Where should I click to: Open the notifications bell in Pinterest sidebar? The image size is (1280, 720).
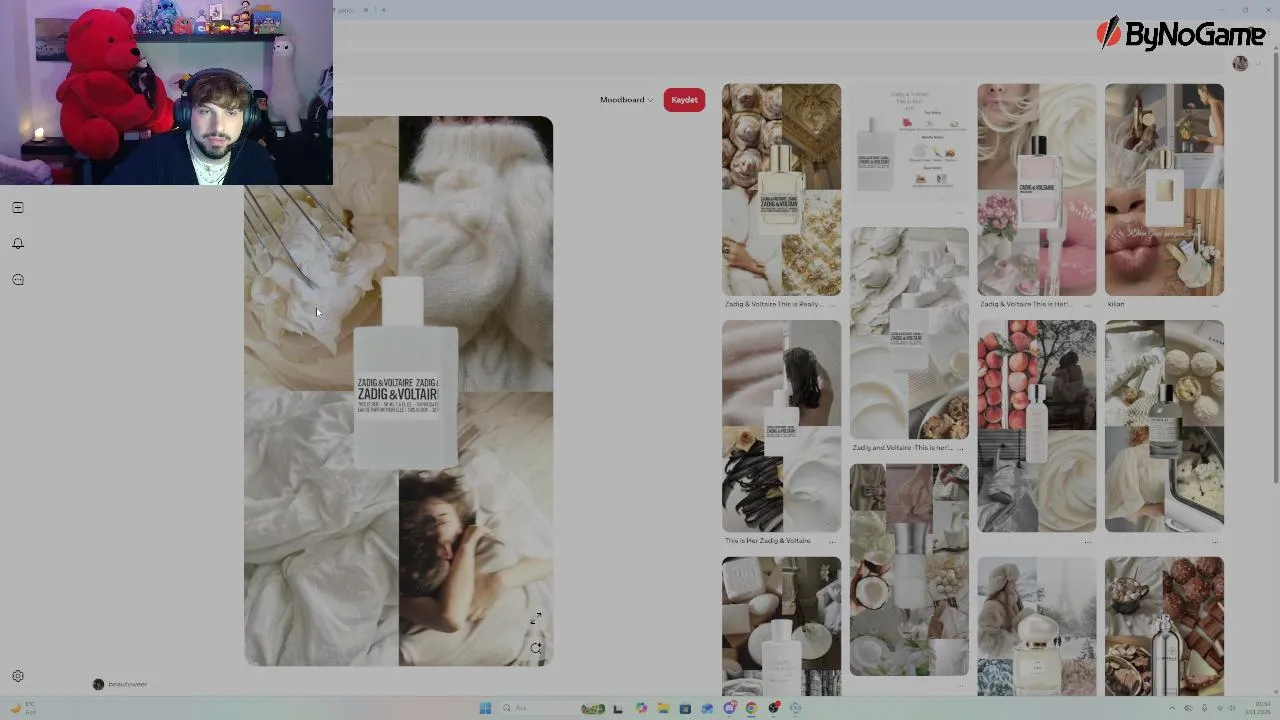(18, 243)
